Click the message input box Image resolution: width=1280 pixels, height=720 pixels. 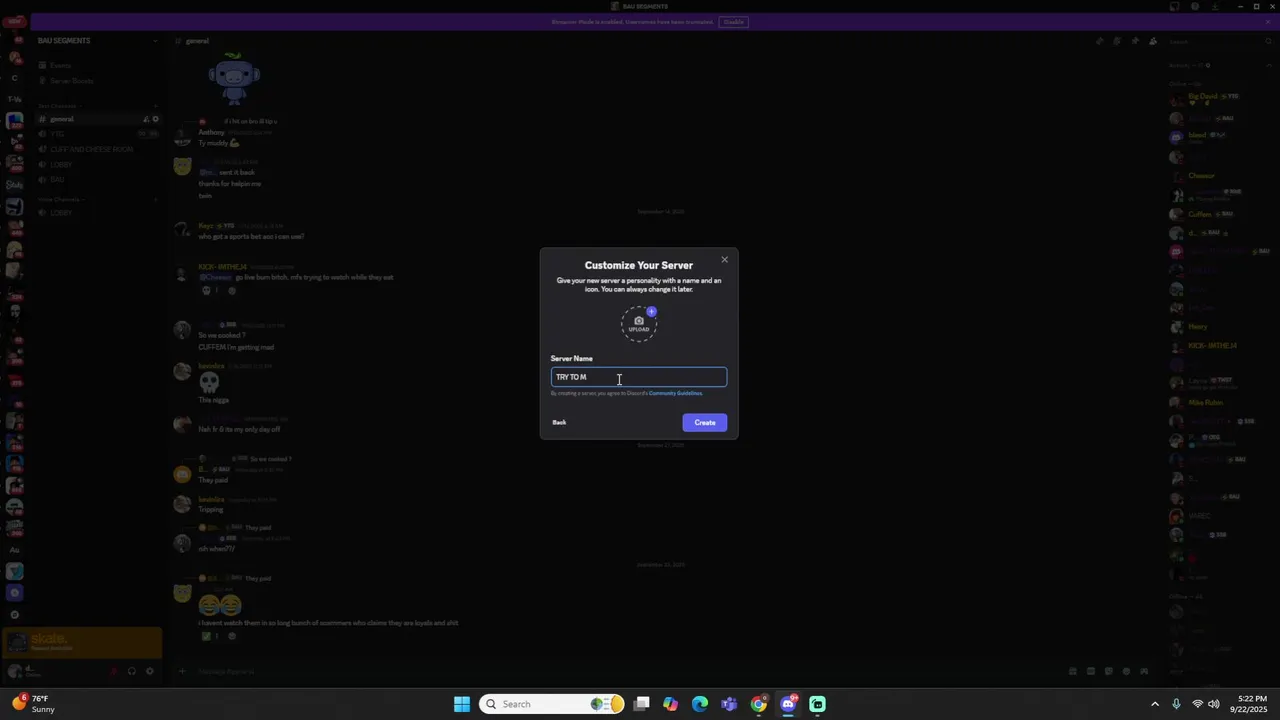click(620, 672)
